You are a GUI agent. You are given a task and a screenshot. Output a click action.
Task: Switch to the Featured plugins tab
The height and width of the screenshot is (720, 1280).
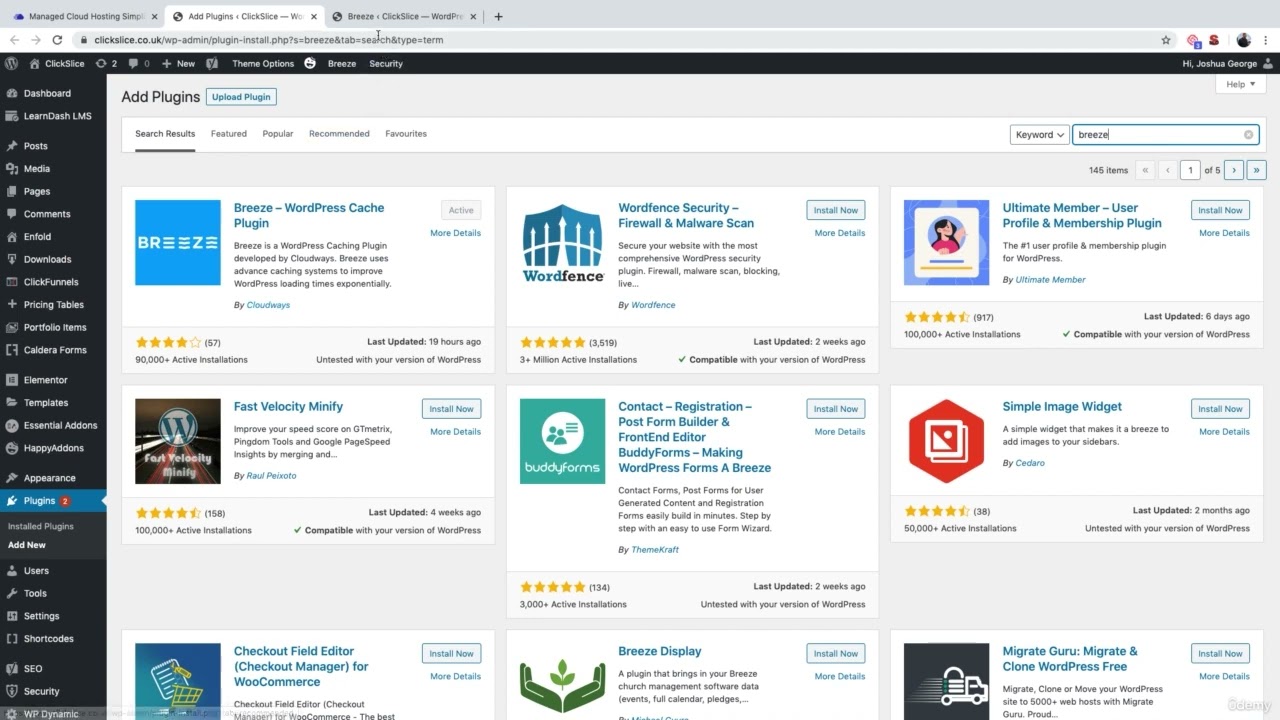click(x=229, y=133)
